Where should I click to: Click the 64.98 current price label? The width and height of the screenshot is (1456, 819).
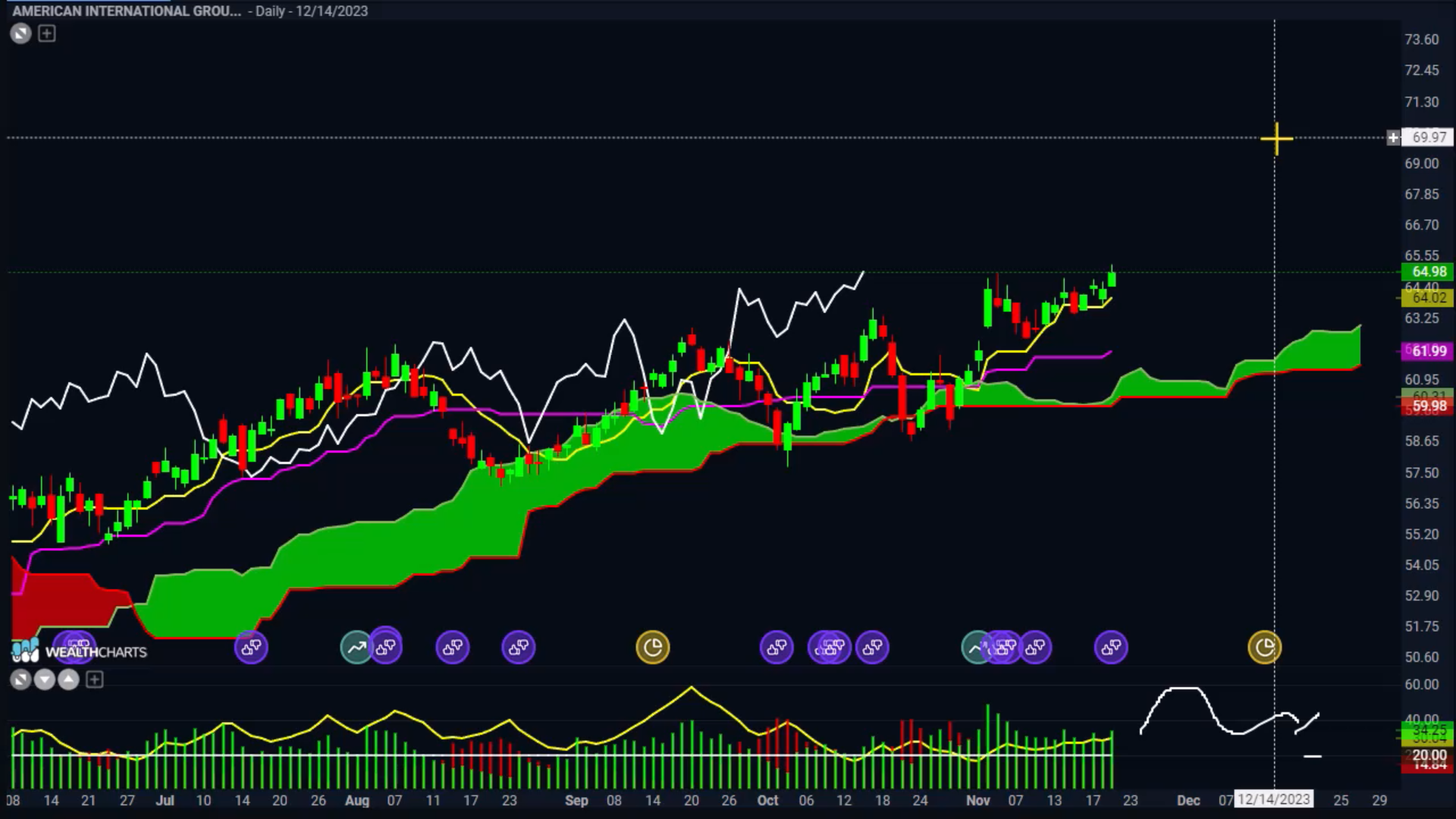click(x=1428, y=271)
